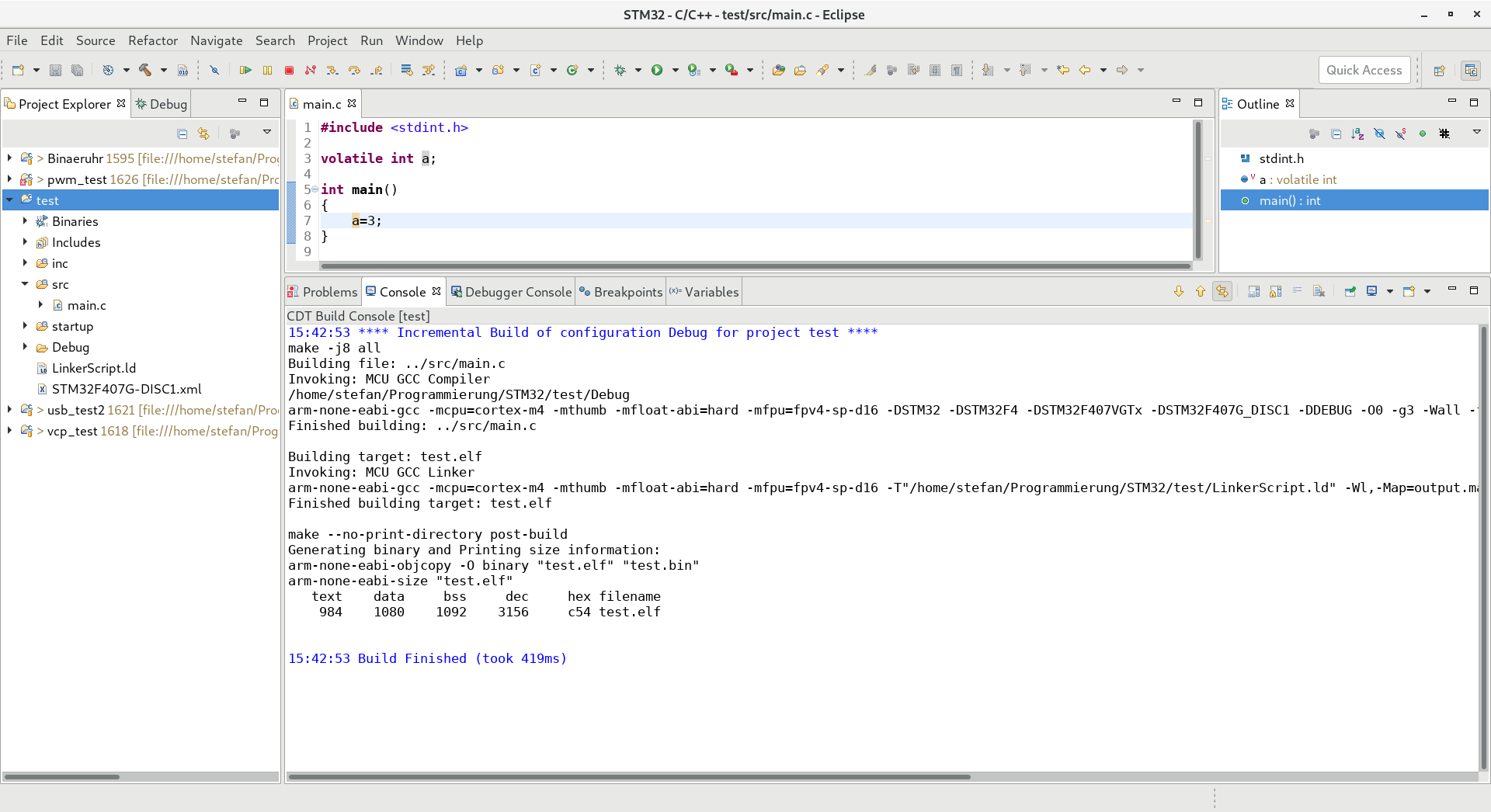The width and height of the screenshot is (1491, 812).
Task: Click the Project Explorer horizontal scrollbar
Action: point(62,776)
